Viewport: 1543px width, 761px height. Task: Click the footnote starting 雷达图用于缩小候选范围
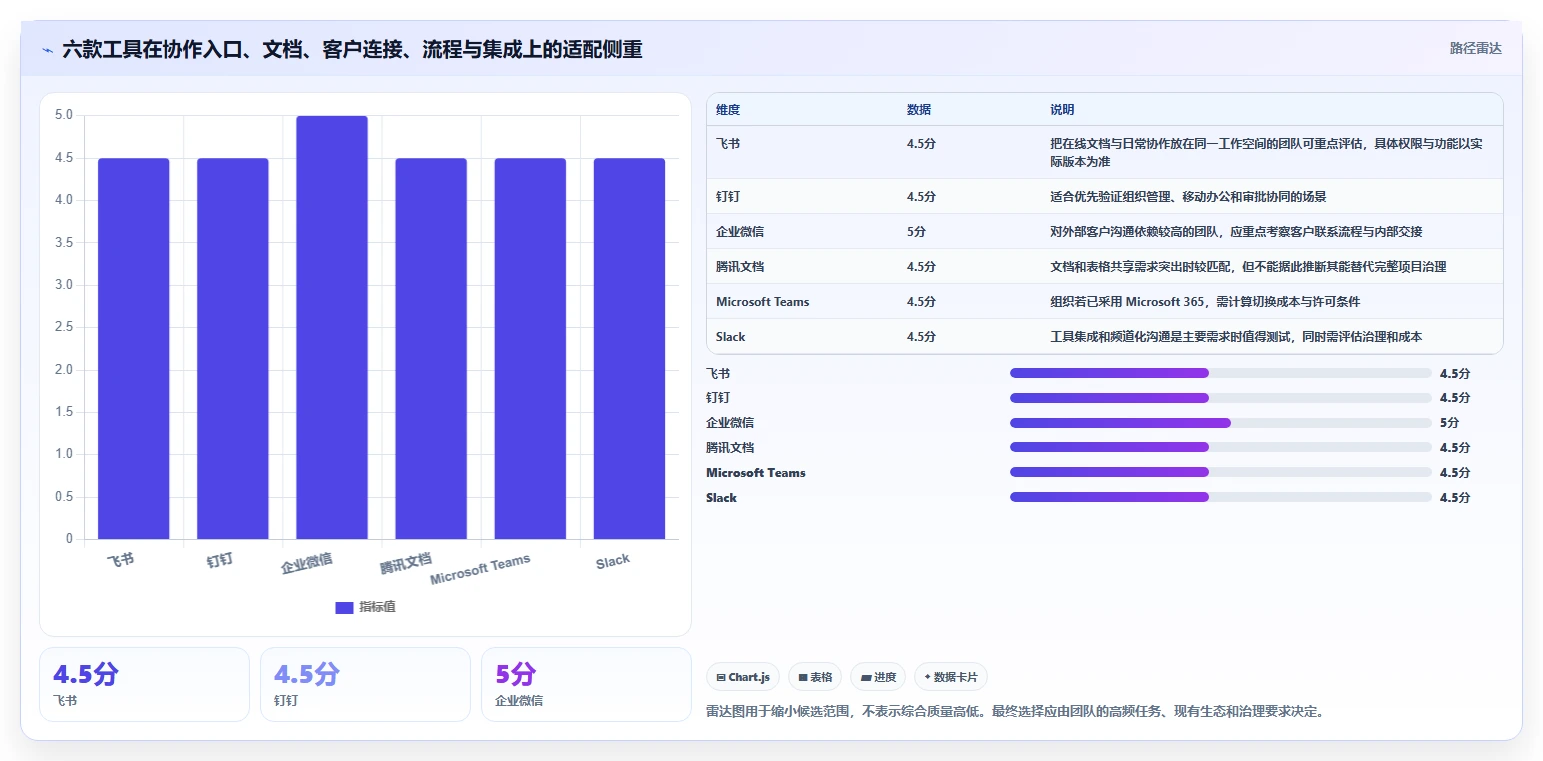click(x=1016, y=711)
